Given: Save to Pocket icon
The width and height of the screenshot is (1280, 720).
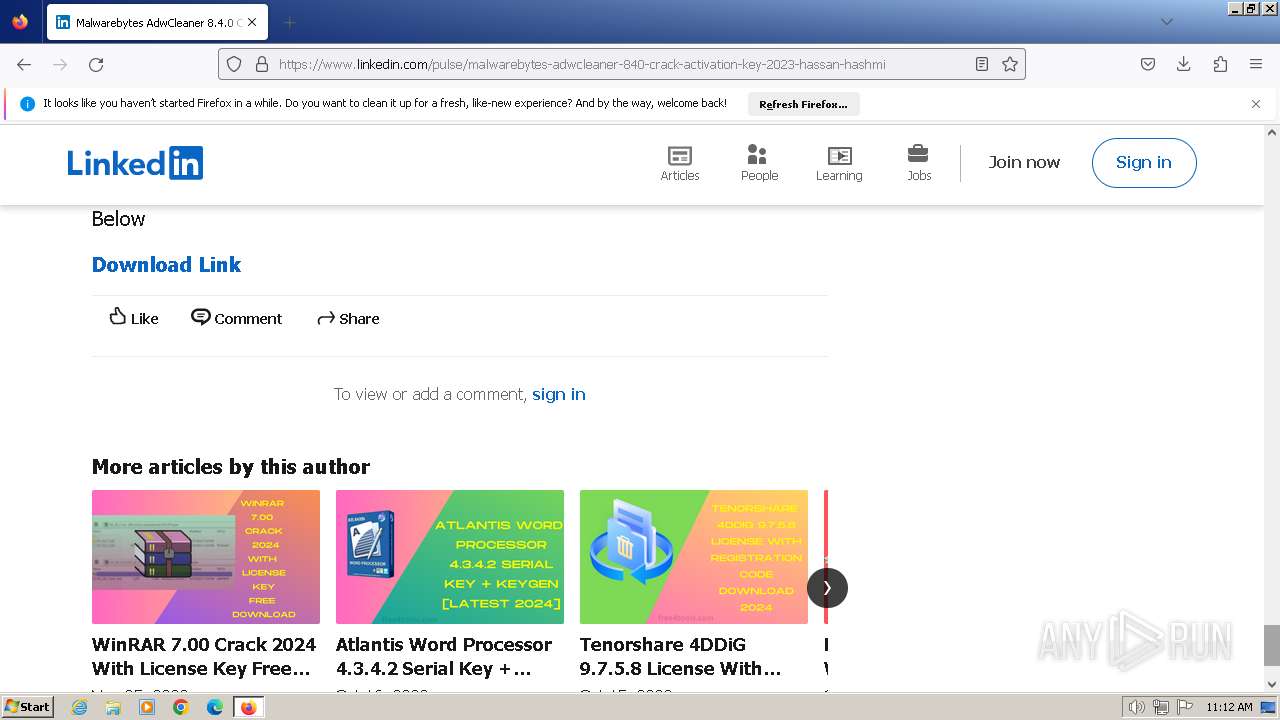Looking at the screenshot, I should click(x=1148, y=64).
